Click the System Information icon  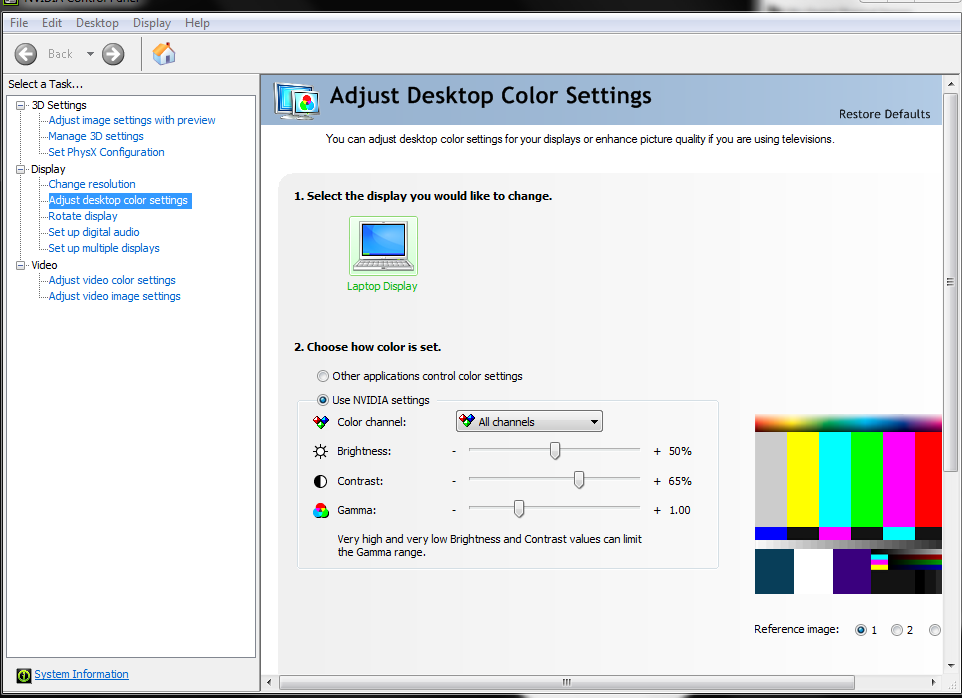[x=23, y=675]
